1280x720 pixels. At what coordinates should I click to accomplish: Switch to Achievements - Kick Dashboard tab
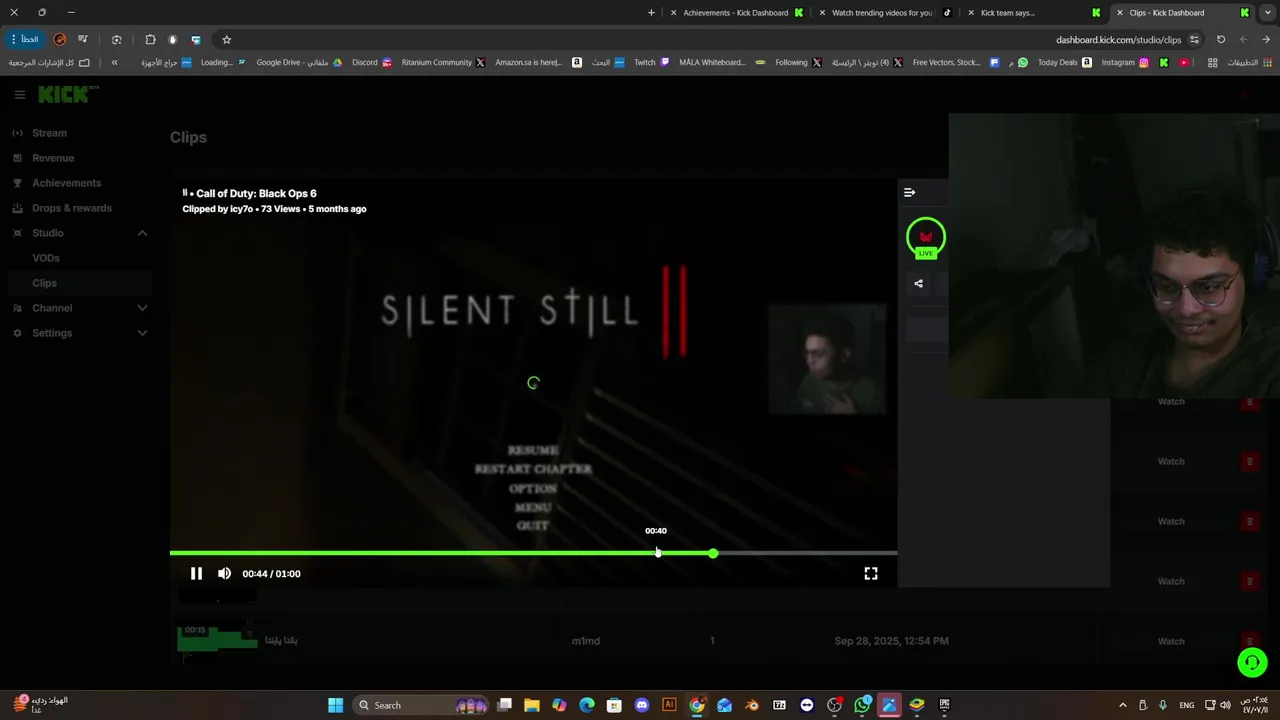pos(735,13)
